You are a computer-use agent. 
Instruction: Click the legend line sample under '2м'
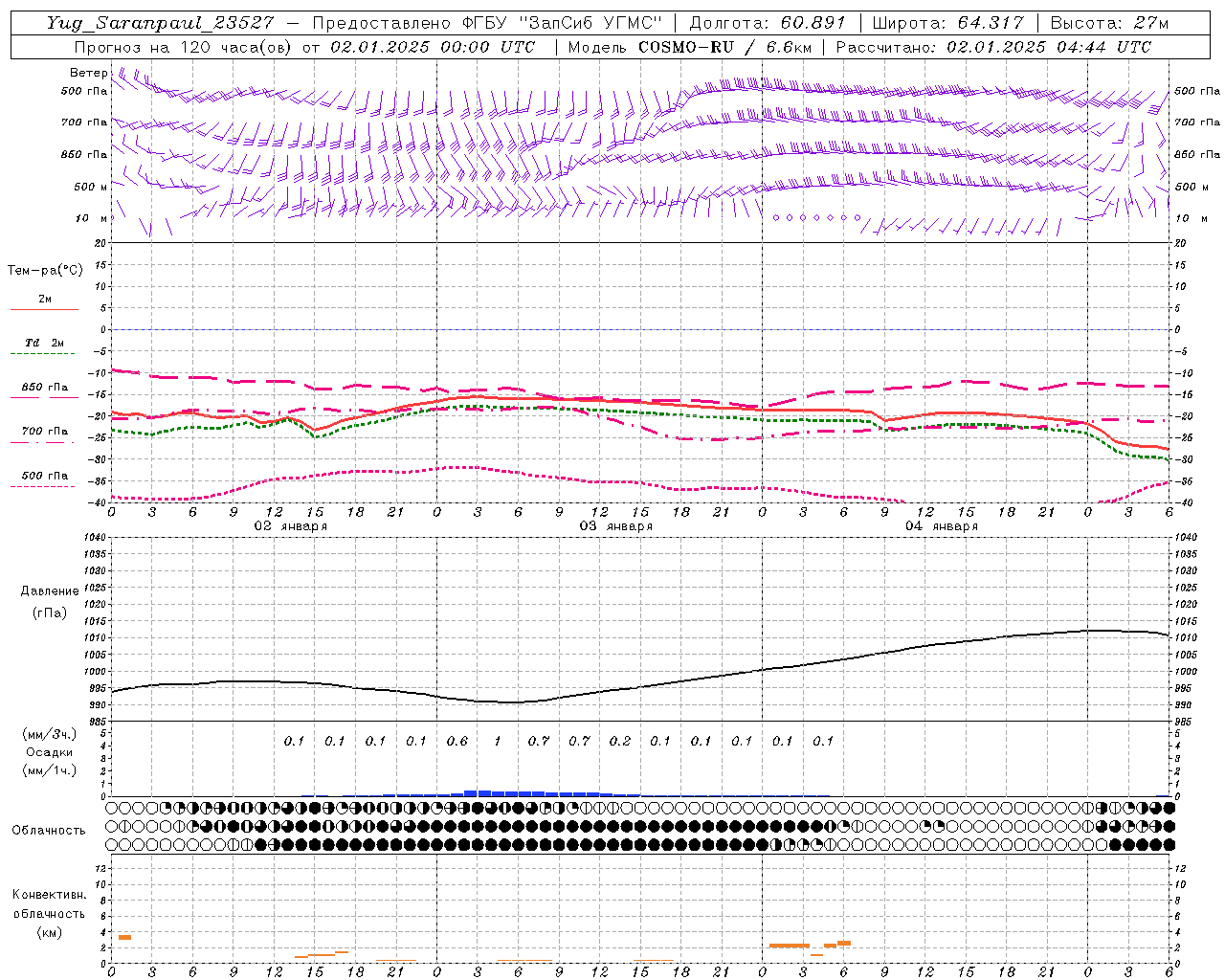pos(44,310)
